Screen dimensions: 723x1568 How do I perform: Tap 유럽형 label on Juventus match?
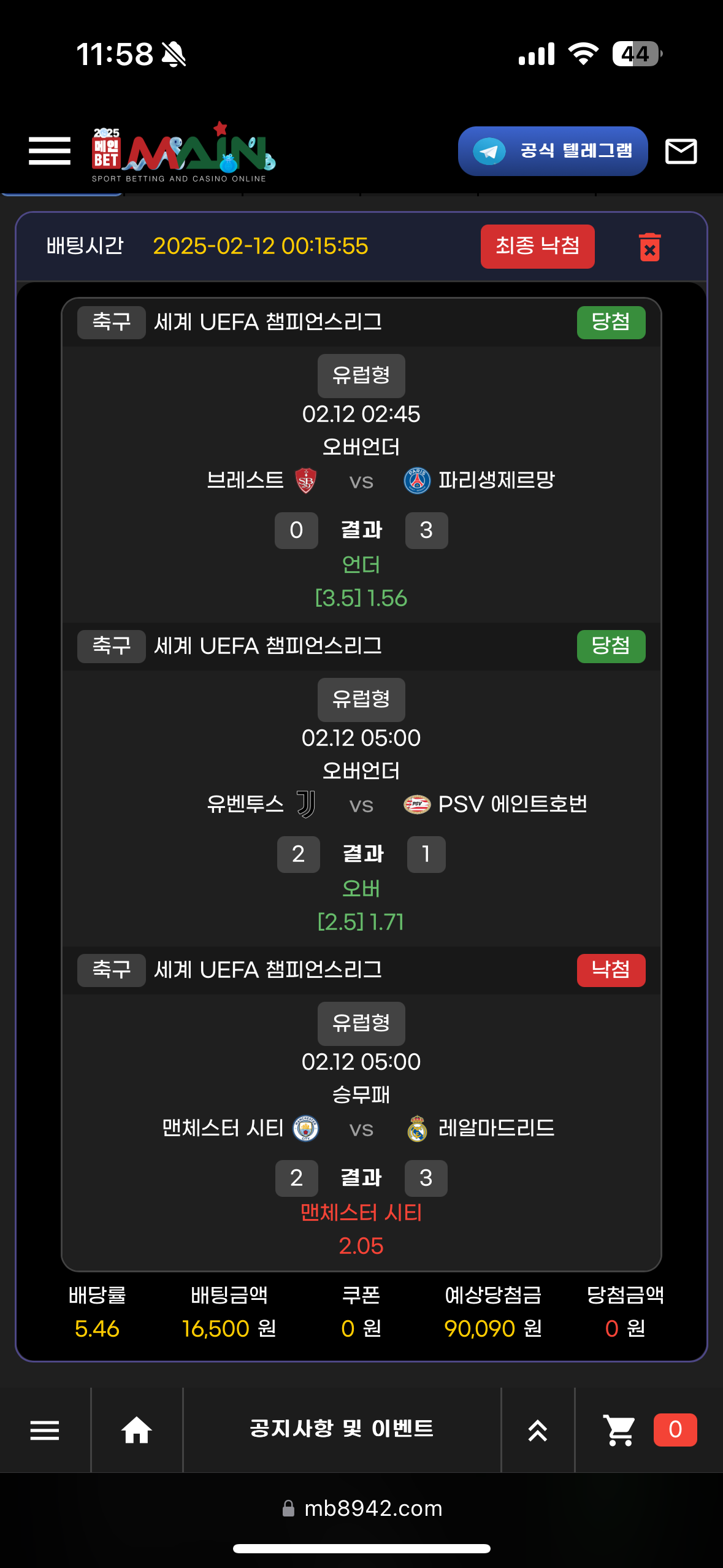361,699
